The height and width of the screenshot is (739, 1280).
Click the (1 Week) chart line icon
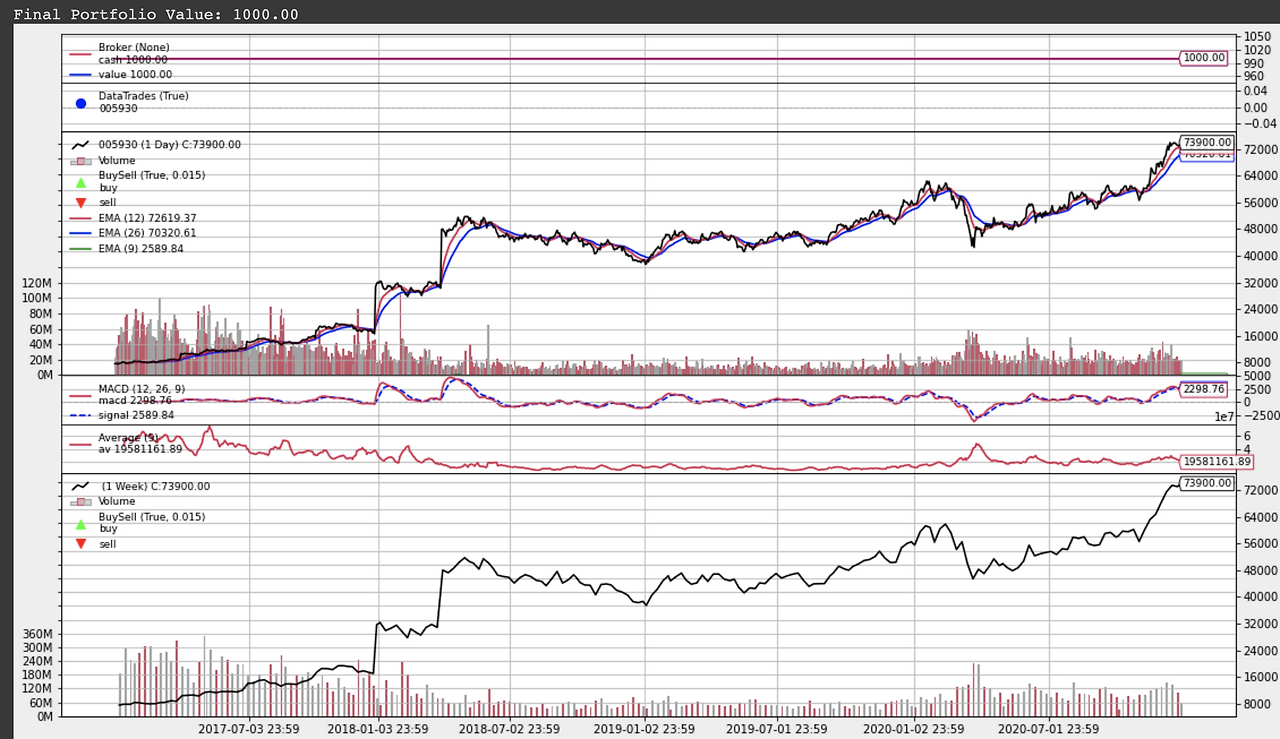coord(78,485)
